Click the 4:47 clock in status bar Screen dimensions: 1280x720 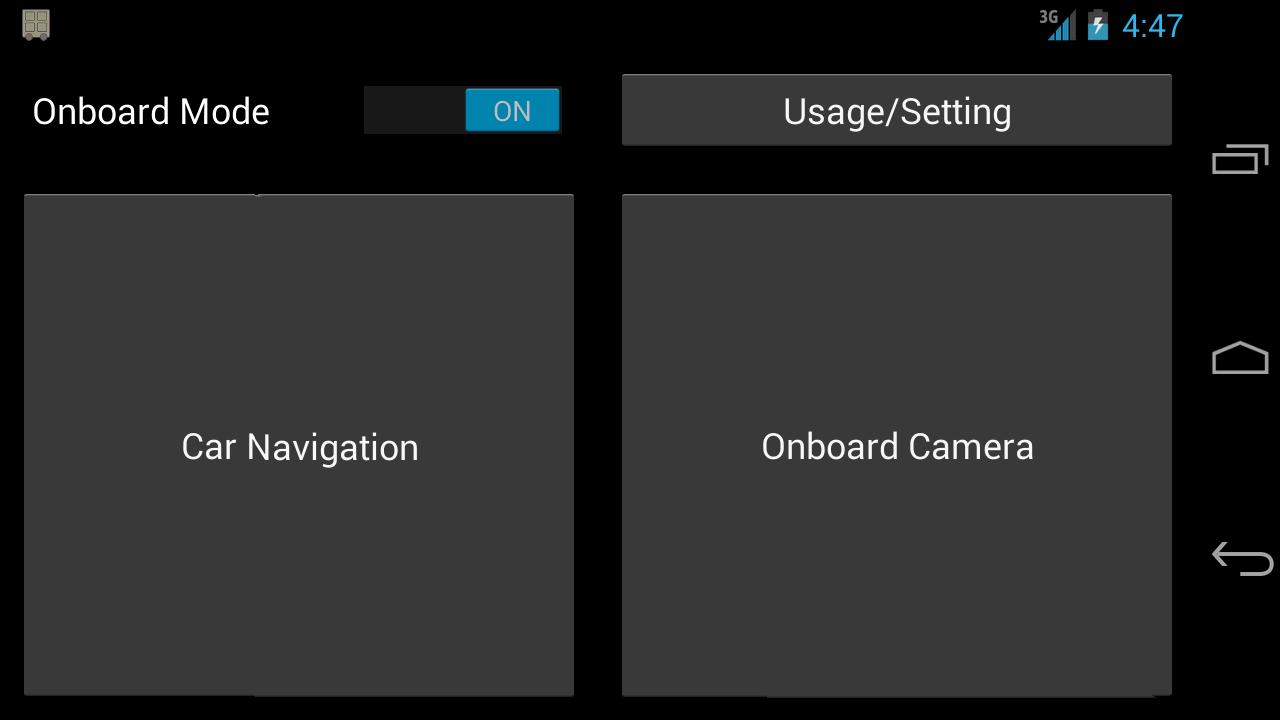click(x=1152, y=26)
